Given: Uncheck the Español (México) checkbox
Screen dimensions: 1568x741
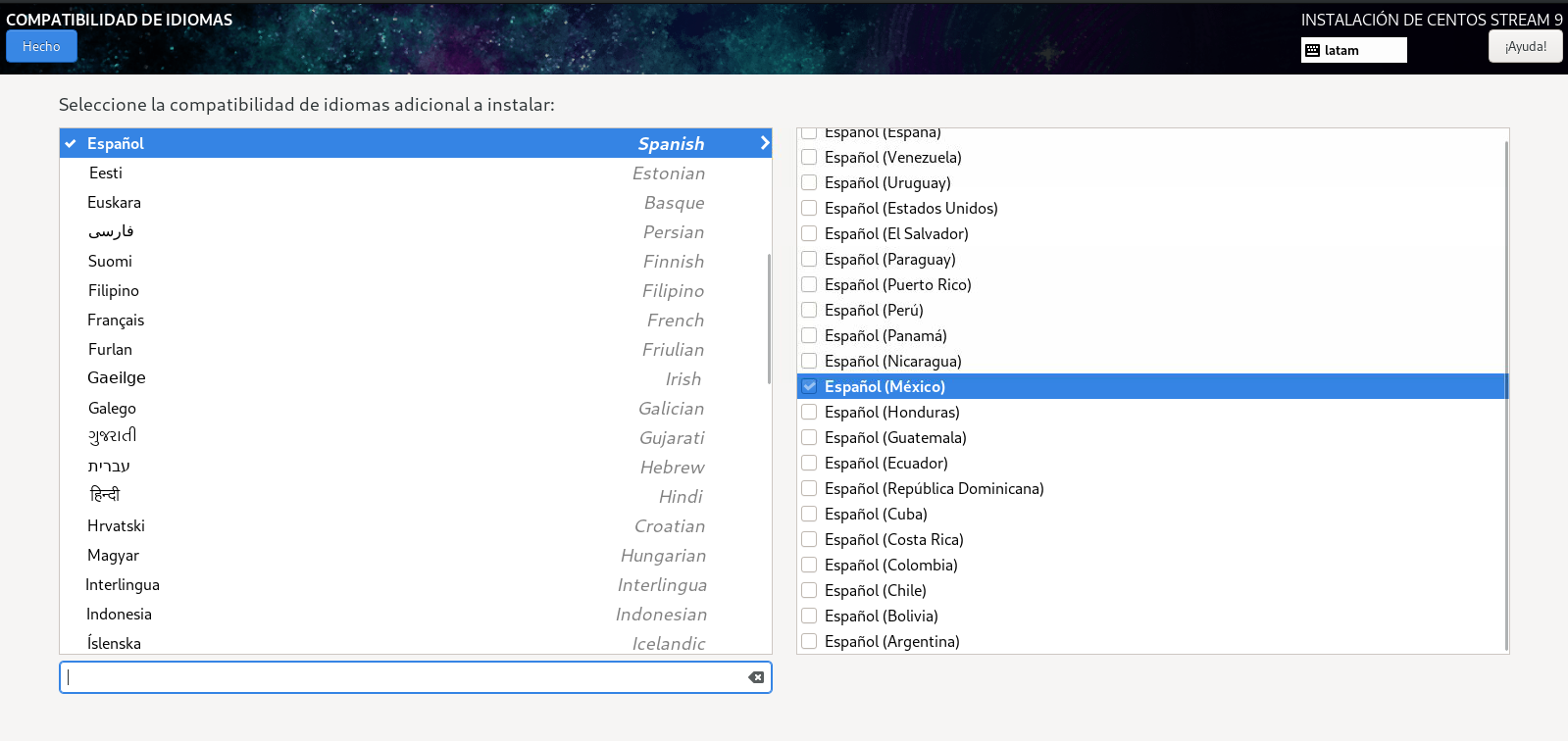Looking at the screenshot, I should (x=809, y=386).
